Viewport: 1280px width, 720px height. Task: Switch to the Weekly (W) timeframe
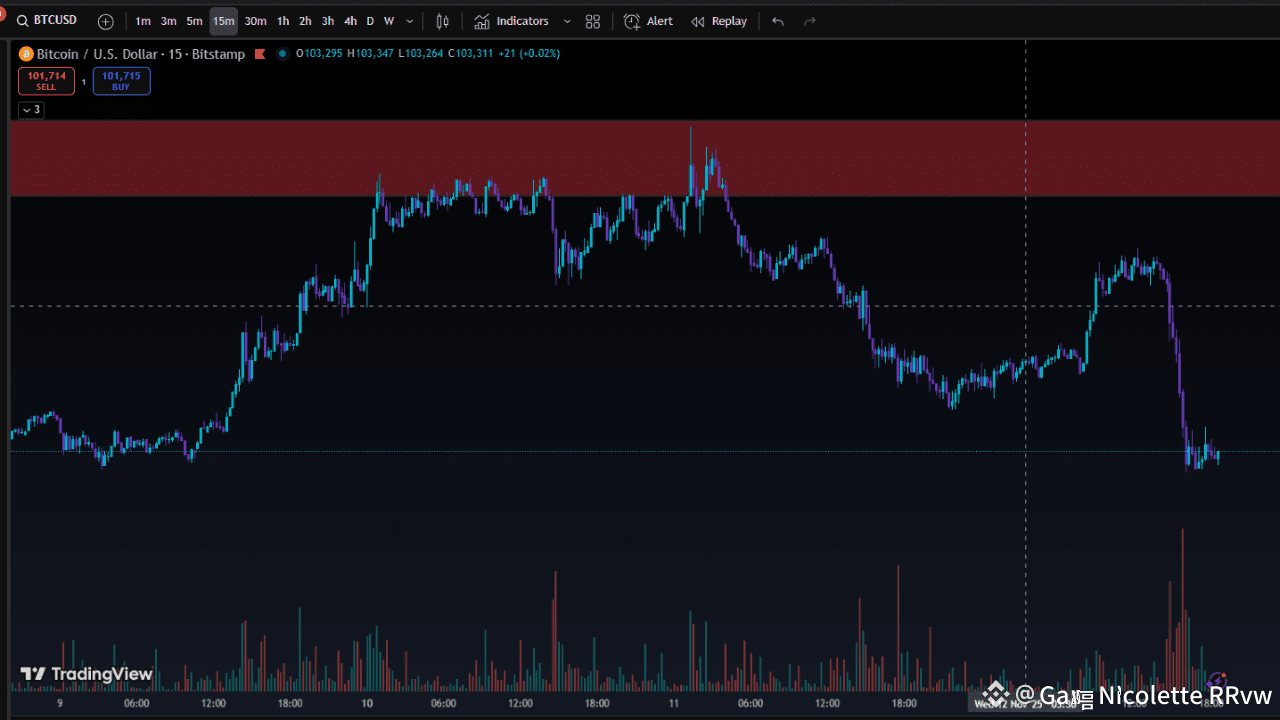coord(389,21)
